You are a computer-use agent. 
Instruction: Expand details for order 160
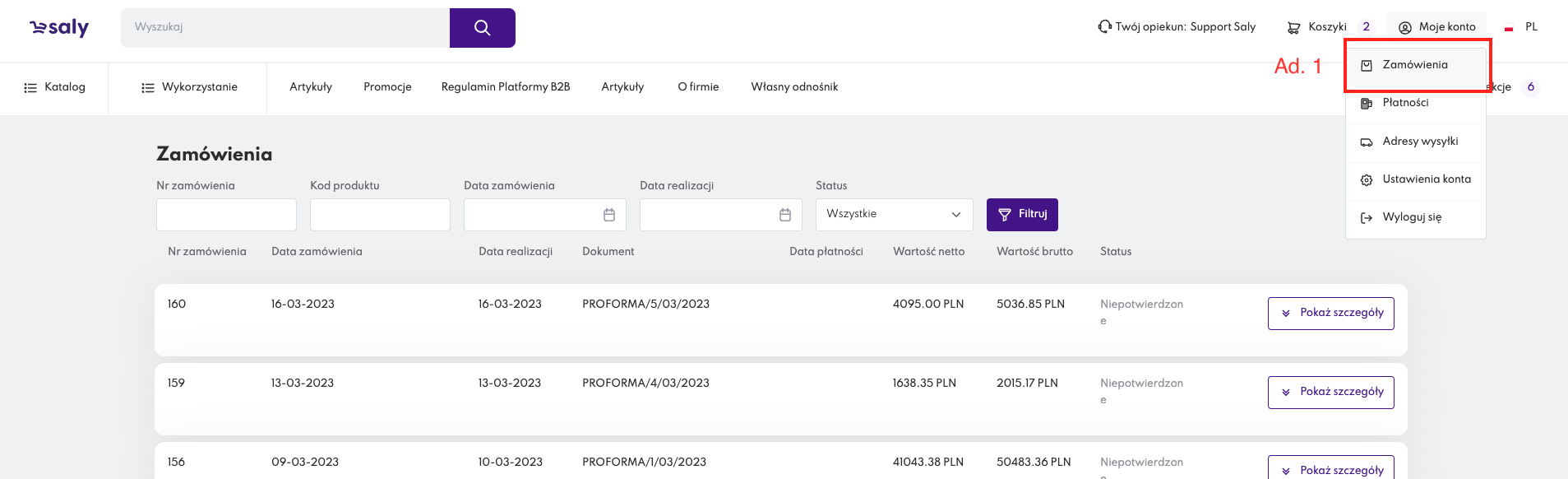pyautogui.click(x=1330, y=314)
